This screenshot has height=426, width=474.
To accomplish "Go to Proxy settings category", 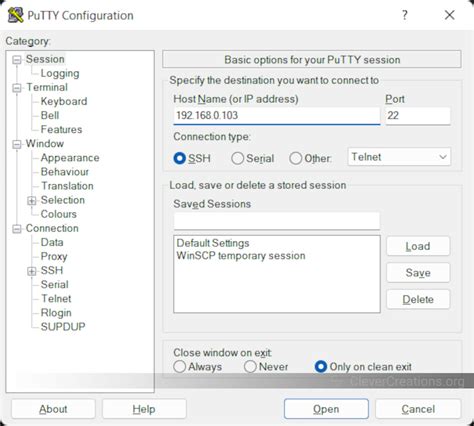I will click(x=54, y=256).
